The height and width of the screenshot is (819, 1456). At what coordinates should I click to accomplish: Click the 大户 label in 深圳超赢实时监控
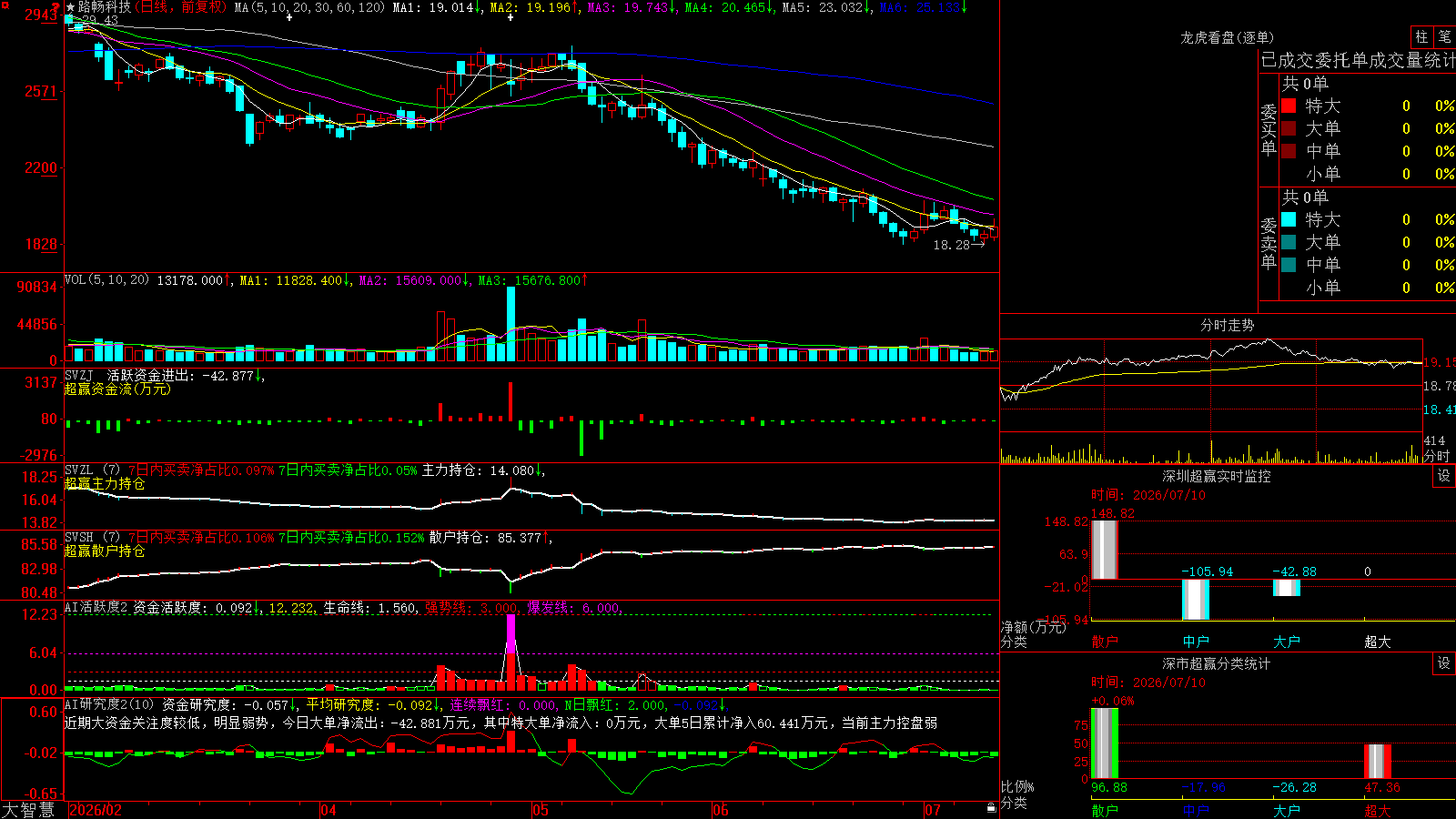point(1287,642)
